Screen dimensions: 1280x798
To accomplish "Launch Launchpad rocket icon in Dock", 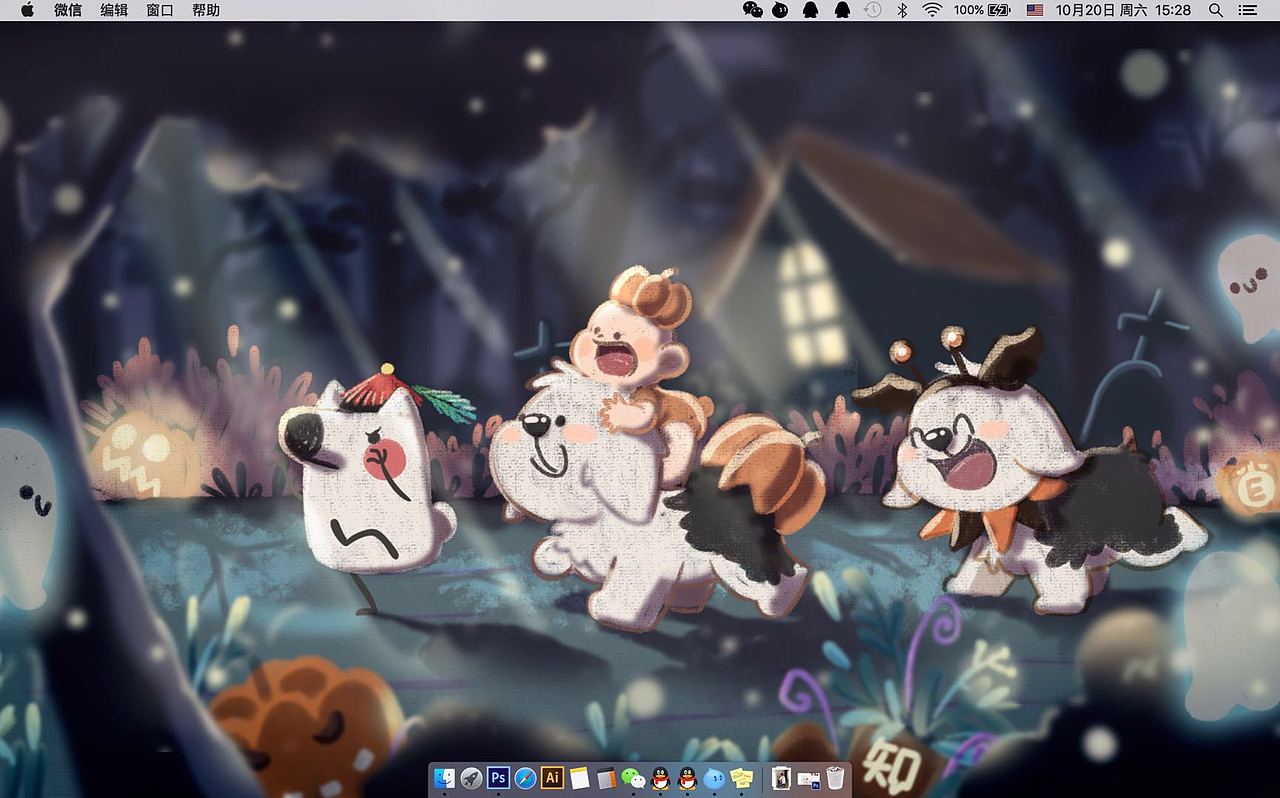I will pos(471,778).
